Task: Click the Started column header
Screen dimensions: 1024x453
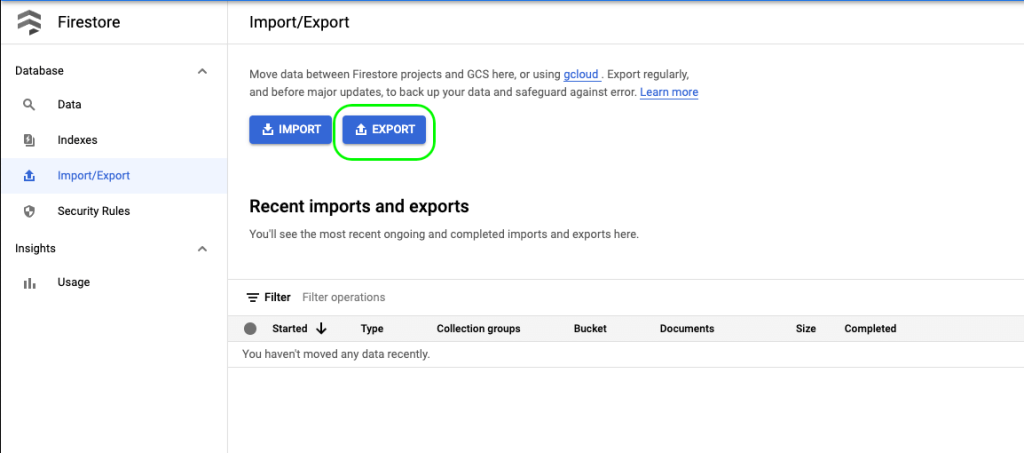Action: coord(289,328)
